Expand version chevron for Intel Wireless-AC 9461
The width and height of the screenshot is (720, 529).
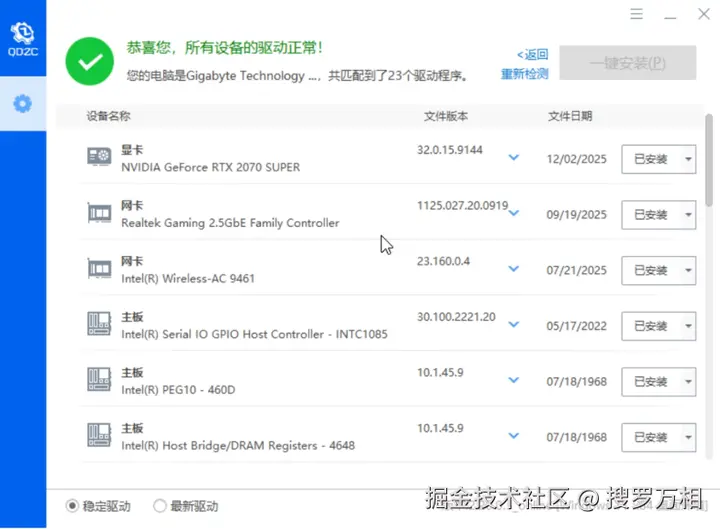click(514, 269)
